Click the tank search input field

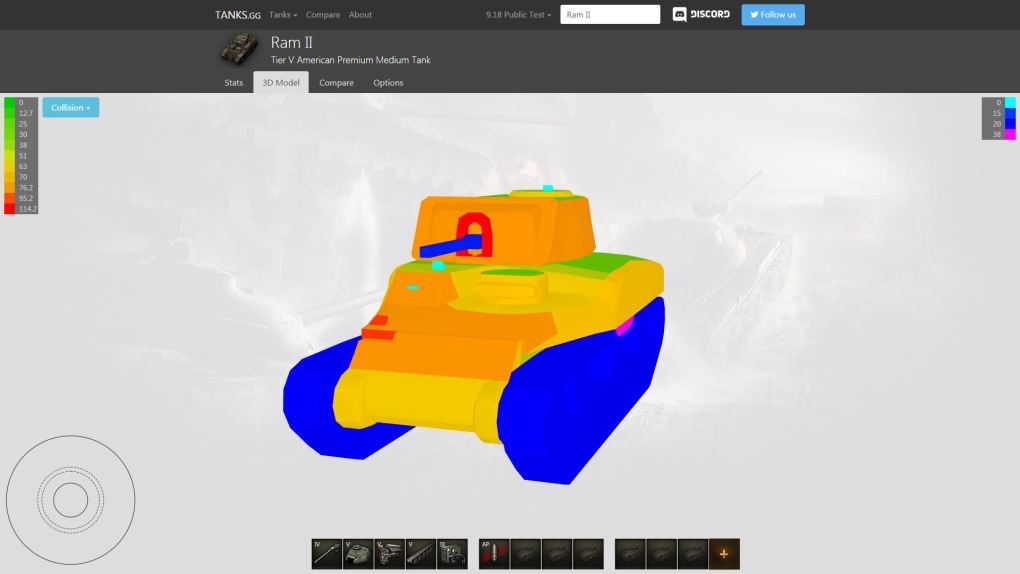(610, 15)
